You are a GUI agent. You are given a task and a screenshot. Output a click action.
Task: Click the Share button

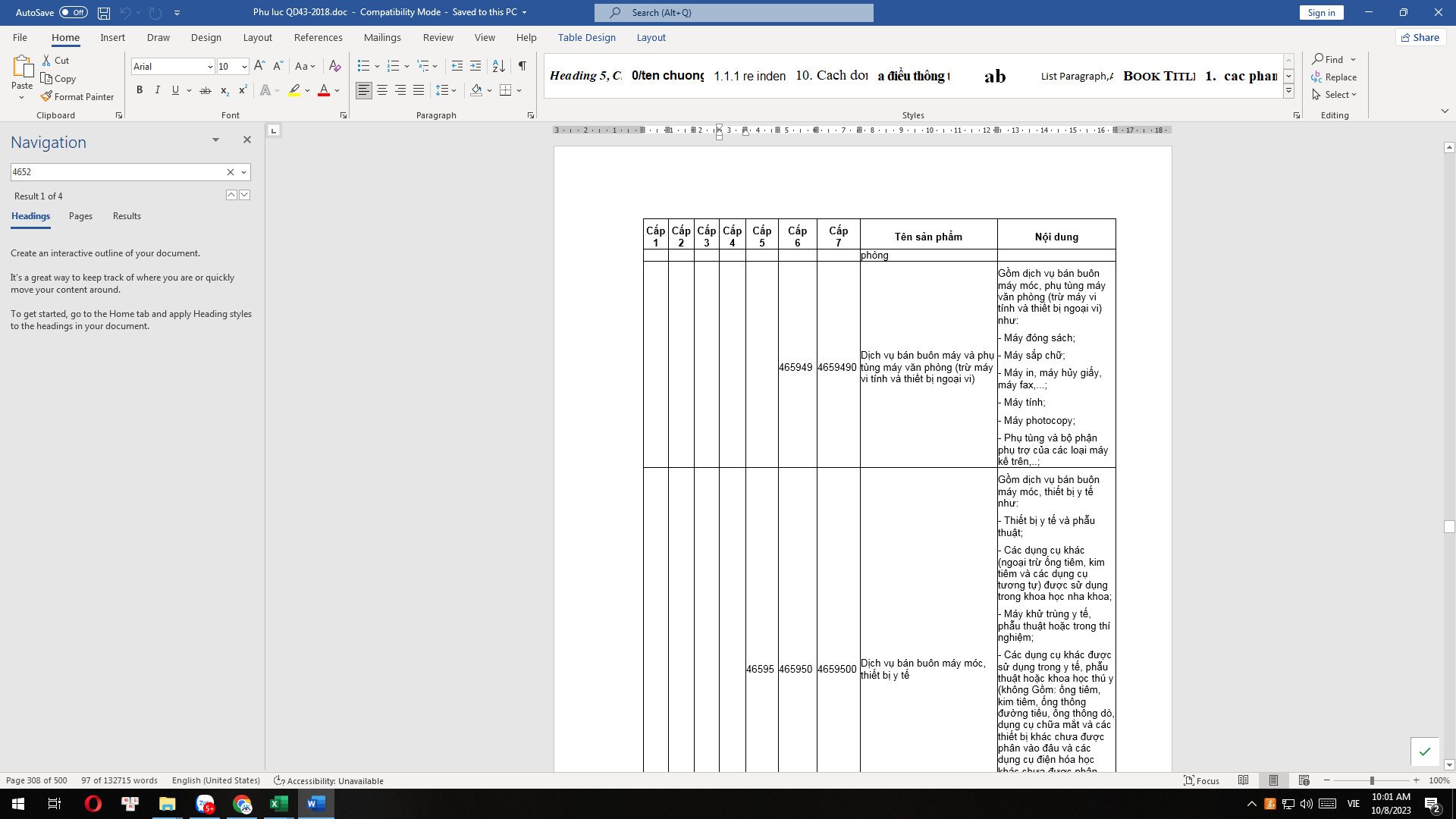(1420, 37)
